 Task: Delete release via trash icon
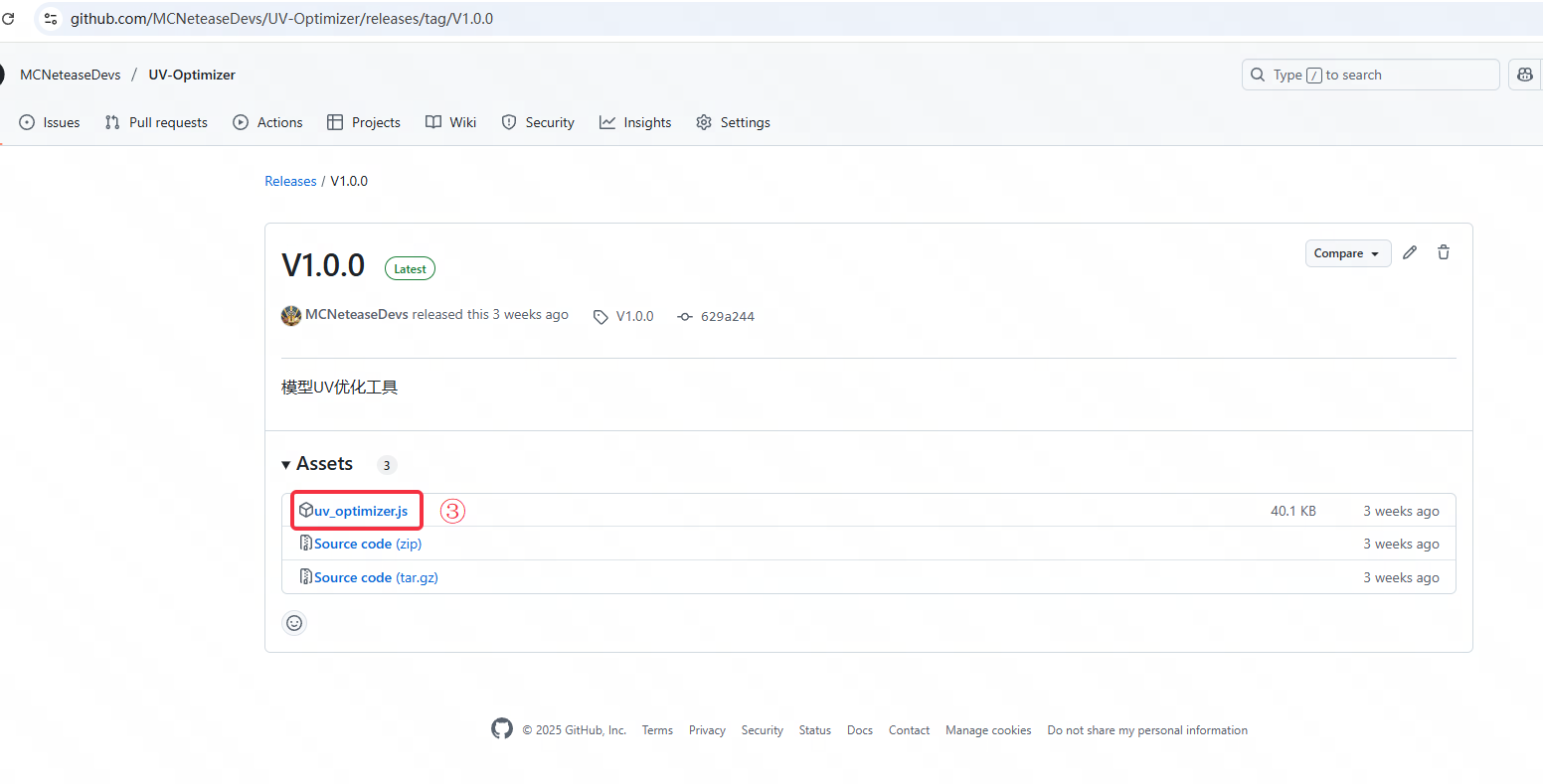[1443, 252]
